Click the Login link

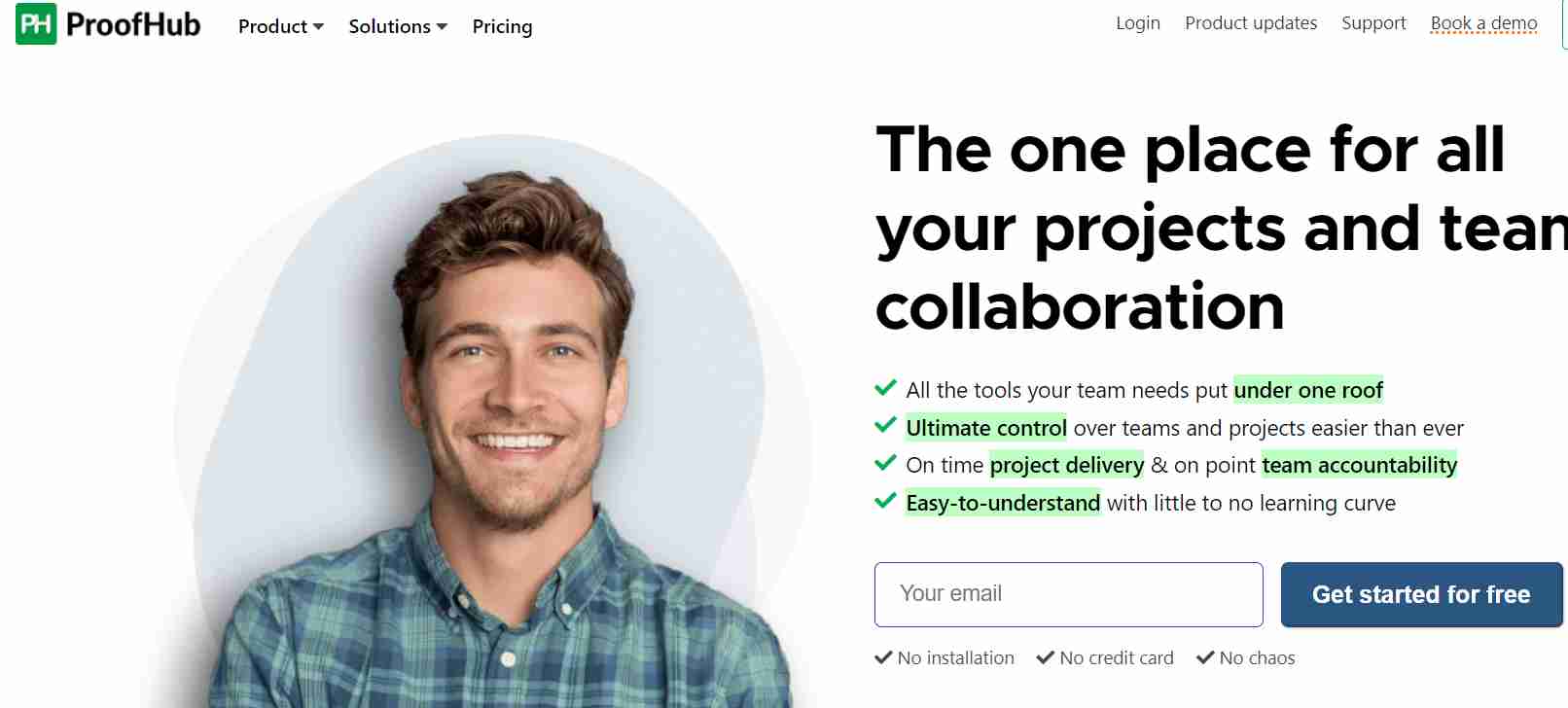(1138, 22)
